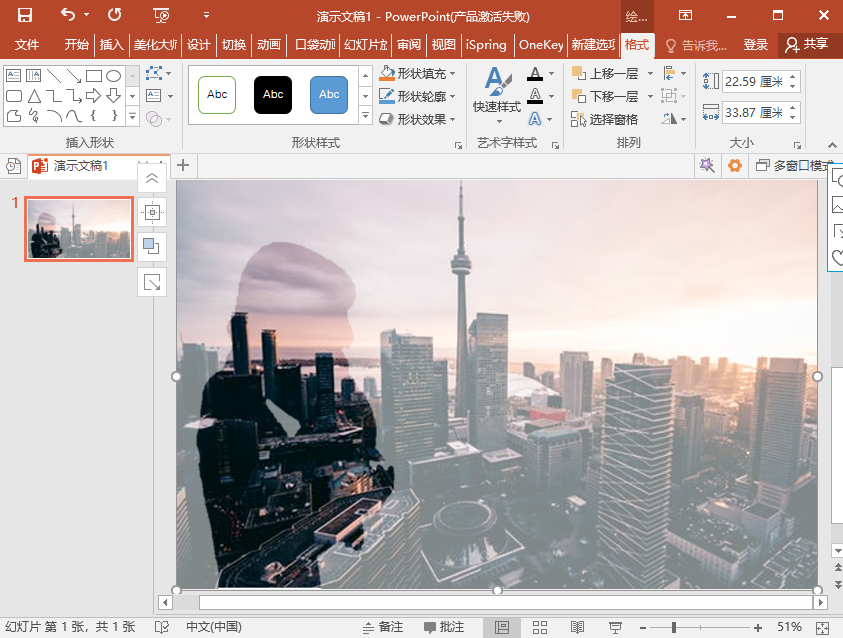Select the right block arrow shape
843x638 pixels.
pos(94,96)
